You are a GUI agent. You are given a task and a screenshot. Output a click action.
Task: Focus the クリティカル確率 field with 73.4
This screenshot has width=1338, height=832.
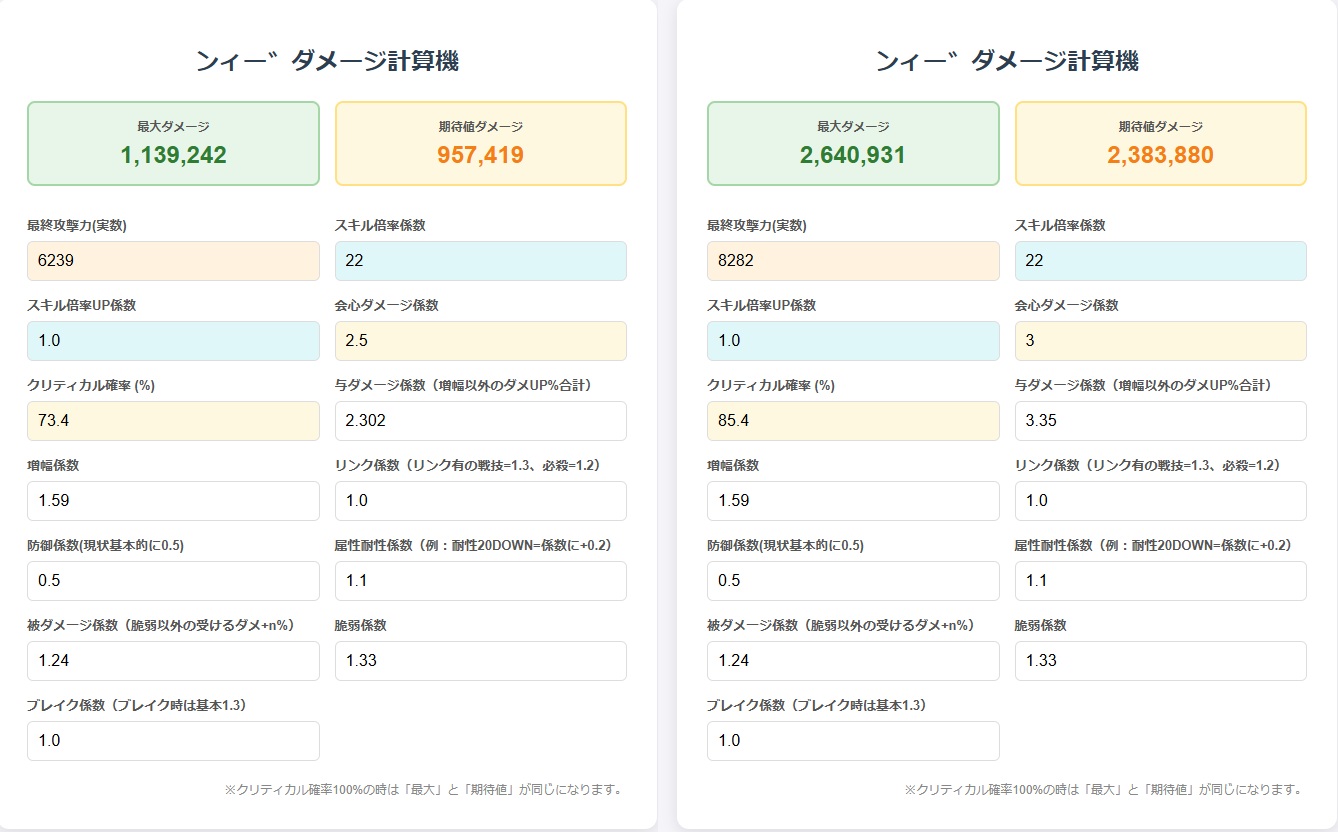pos(173,421)
